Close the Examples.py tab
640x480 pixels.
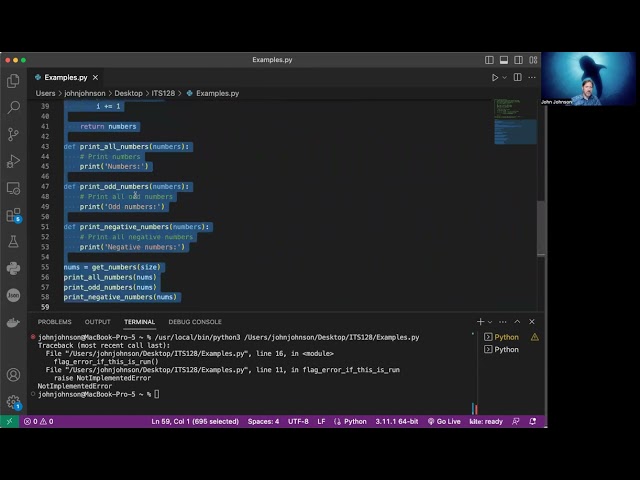tap(95, 78)
